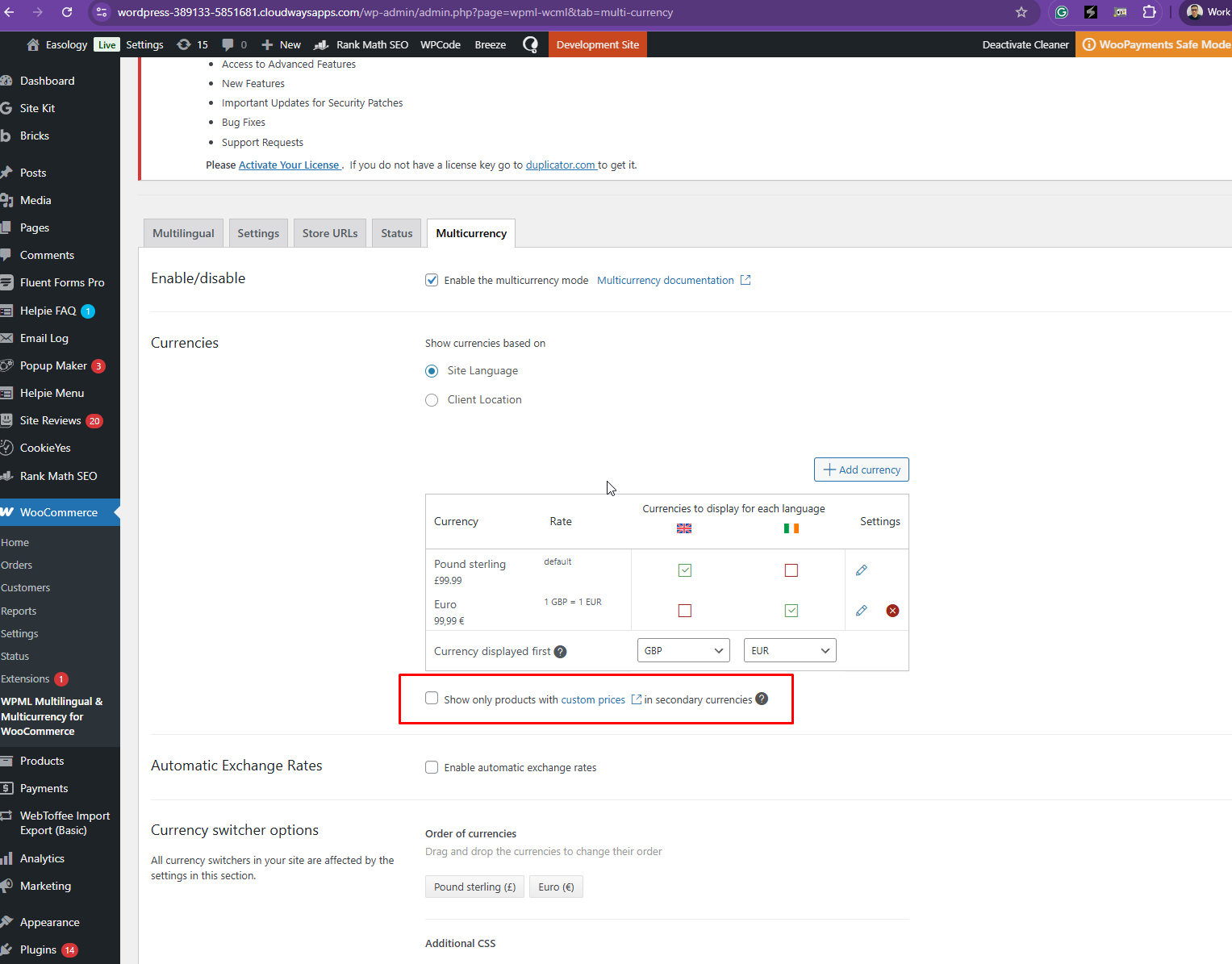Click the secondary currencies help question icon

point(762,699)
